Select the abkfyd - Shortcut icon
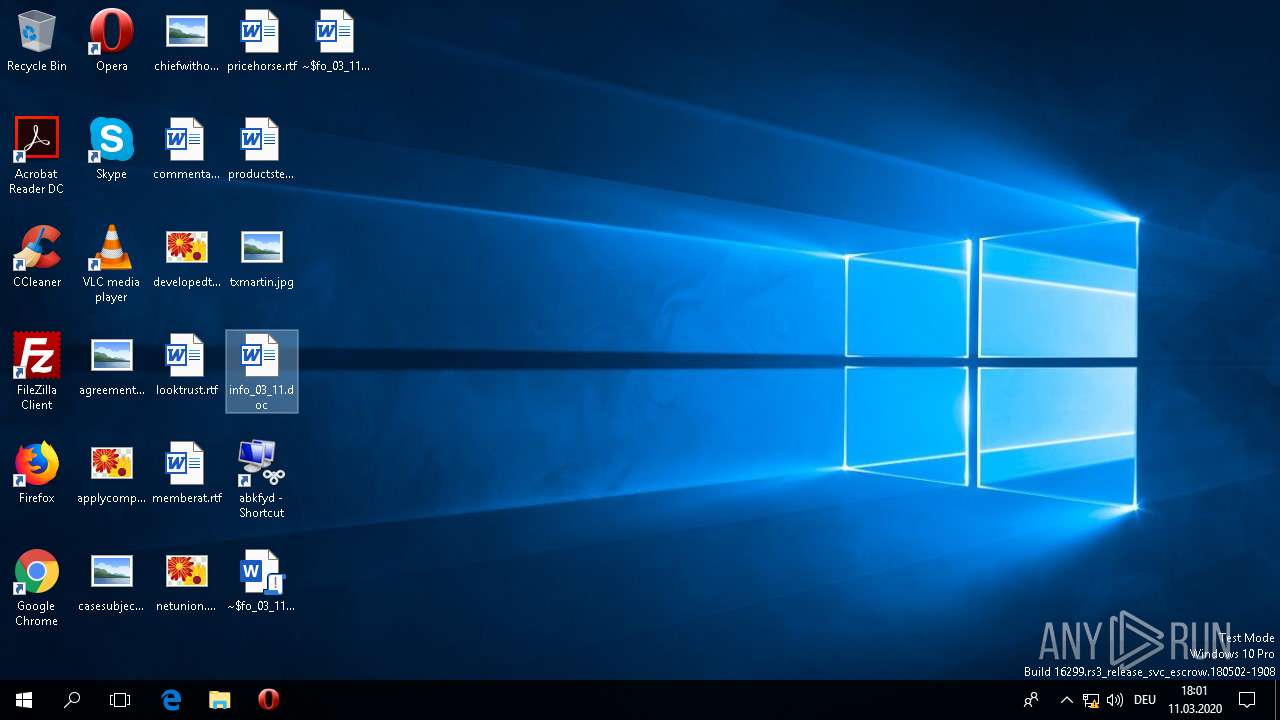 tap(261, 479)
